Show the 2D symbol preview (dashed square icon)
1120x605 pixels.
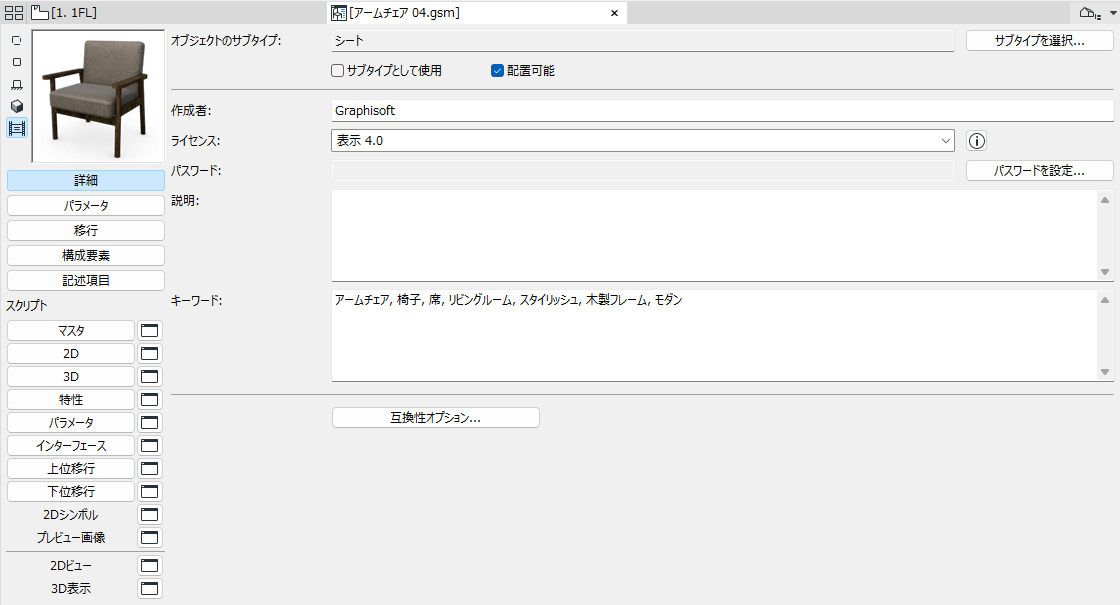click(16, 41)
